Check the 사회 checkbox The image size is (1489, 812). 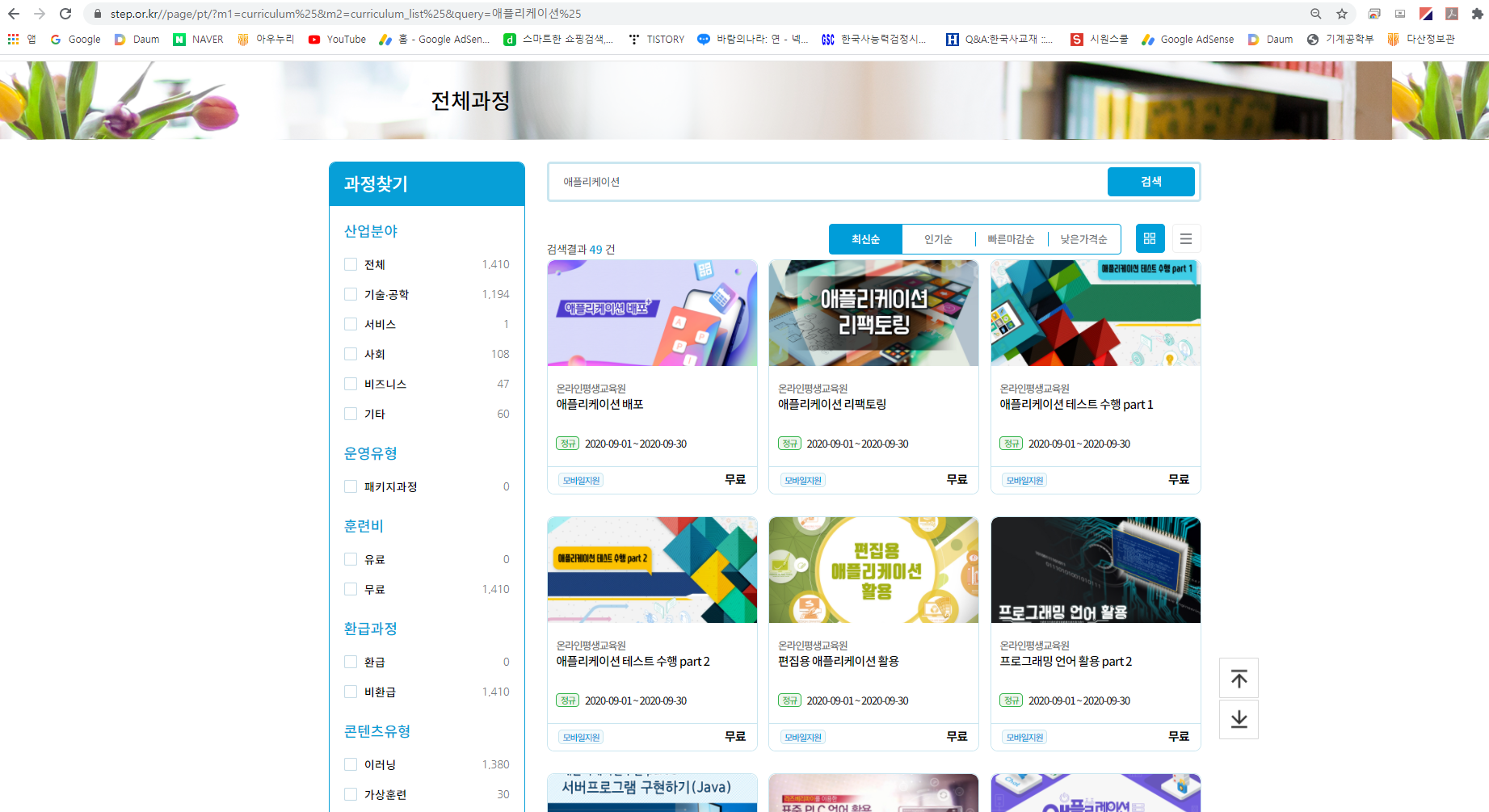pos(351,354)
